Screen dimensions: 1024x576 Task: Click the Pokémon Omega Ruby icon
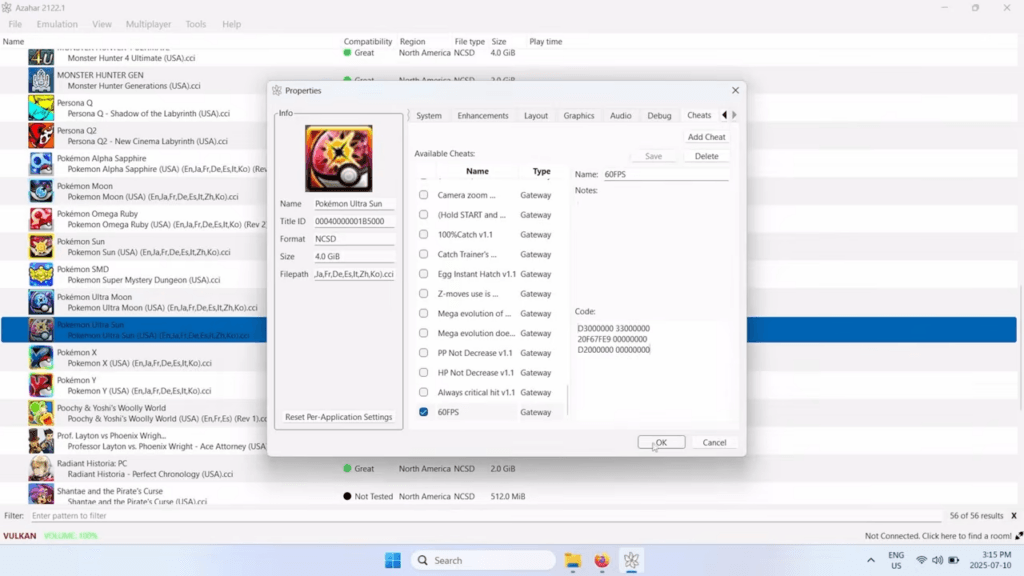coord(40,219)
